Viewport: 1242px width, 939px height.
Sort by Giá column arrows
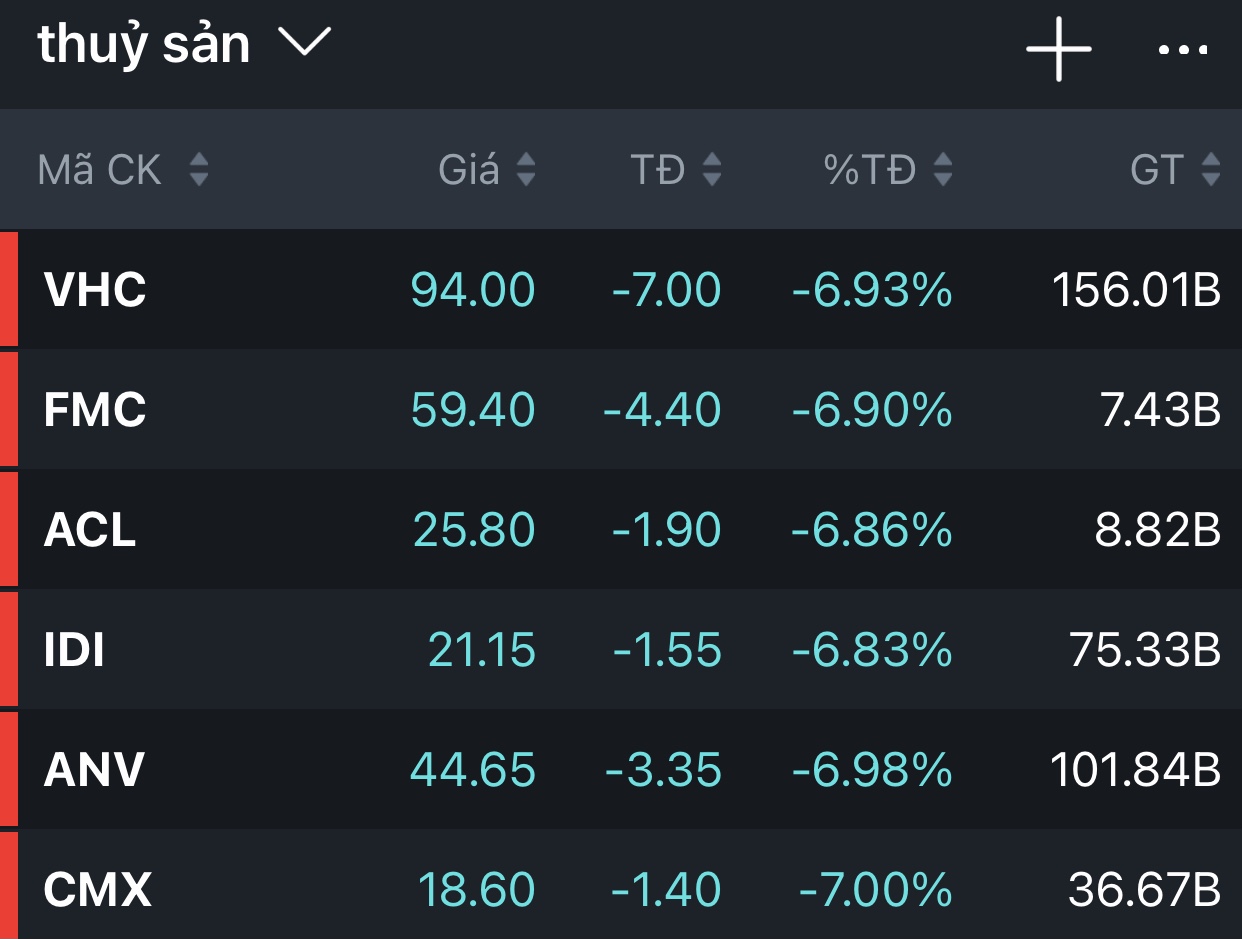coord(526,170)
